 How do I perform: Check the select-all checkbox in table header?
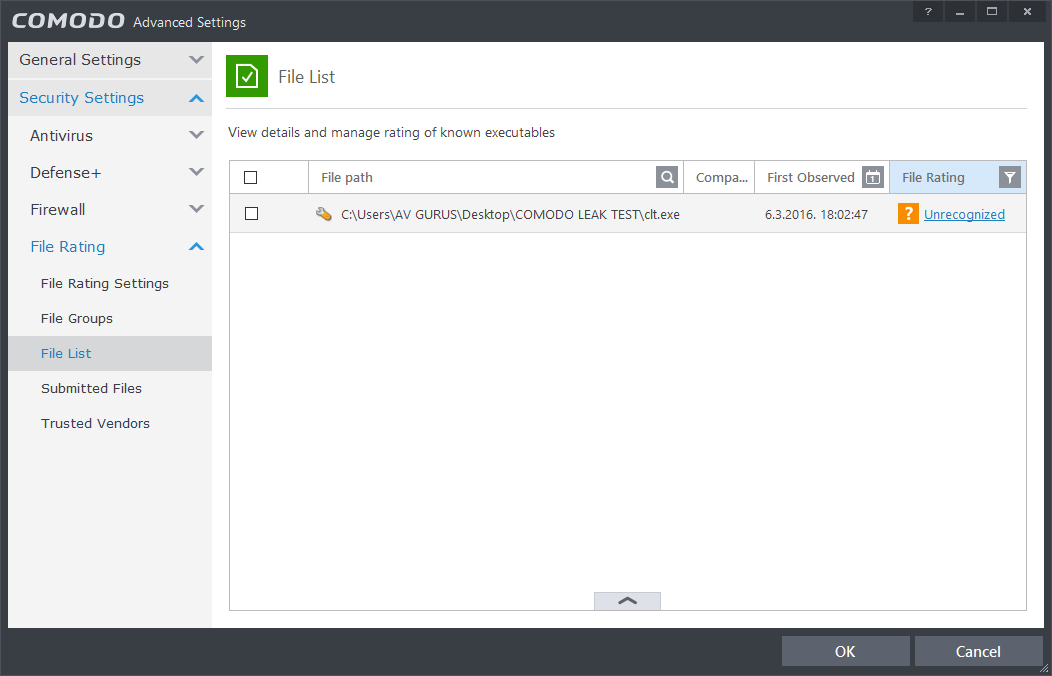point(251,178)
